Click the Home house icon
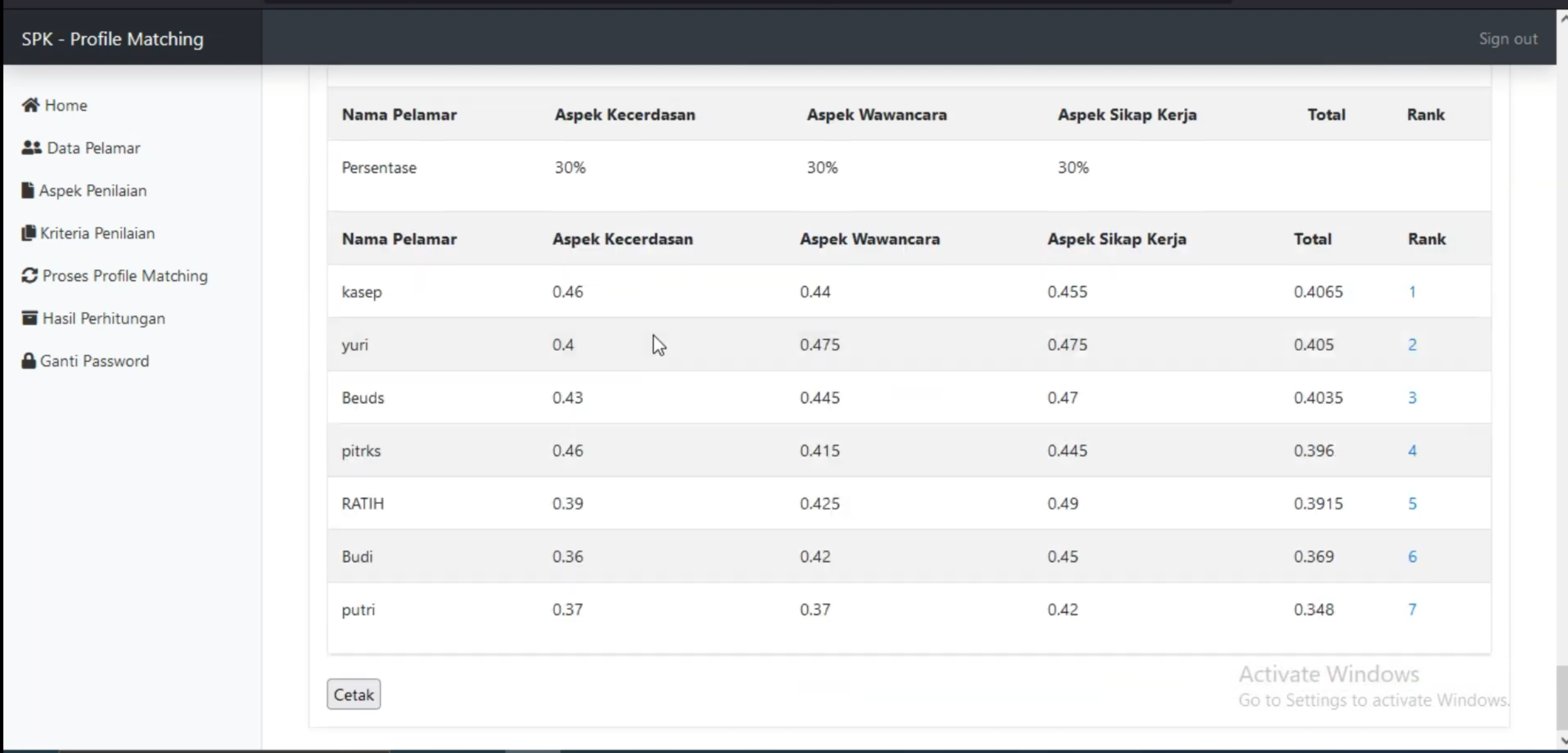 click(x=31, y=105)
